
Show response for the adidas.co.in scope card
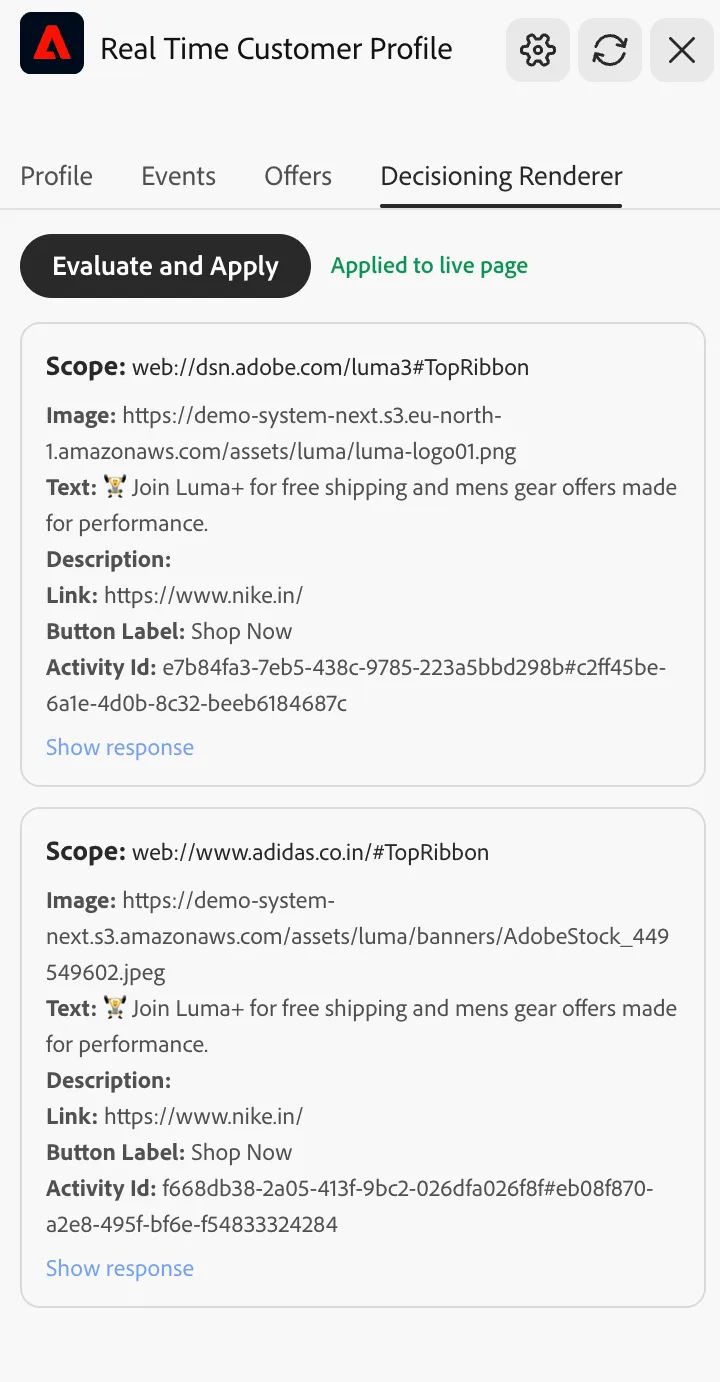[x=120, y=1268]
